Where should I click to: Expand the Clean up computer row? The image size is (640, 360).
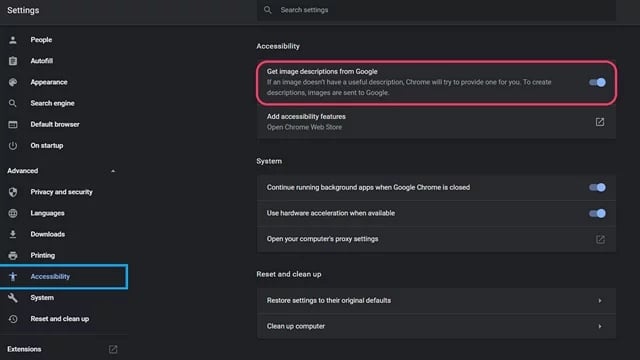point(436,326)
